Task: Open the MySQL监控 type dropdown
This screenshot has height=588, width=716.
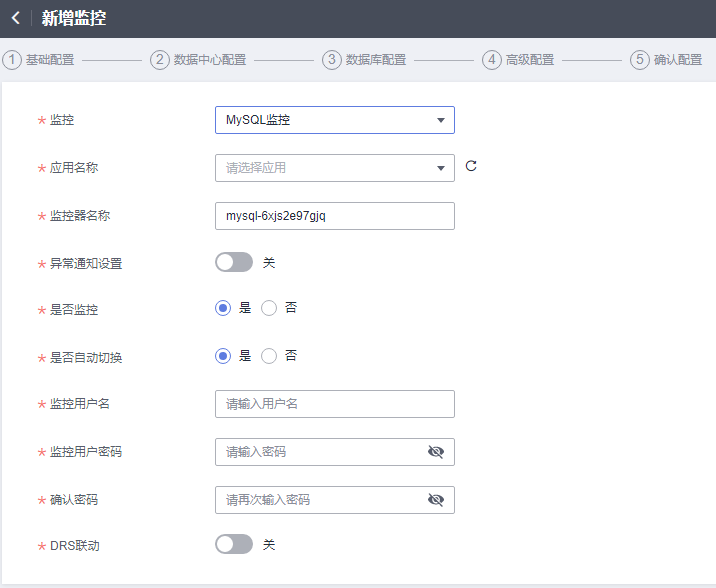Action: tap(335, 120)
